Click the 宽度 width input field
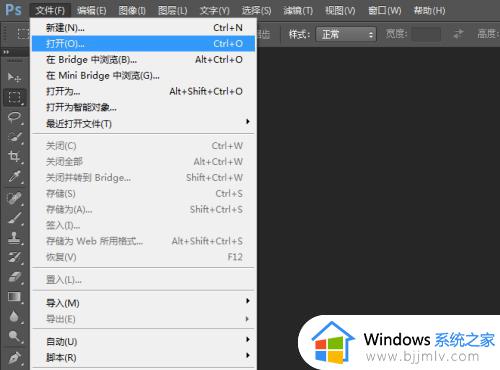Viewport: 500px width, 370px height. (x=426, y=34)
